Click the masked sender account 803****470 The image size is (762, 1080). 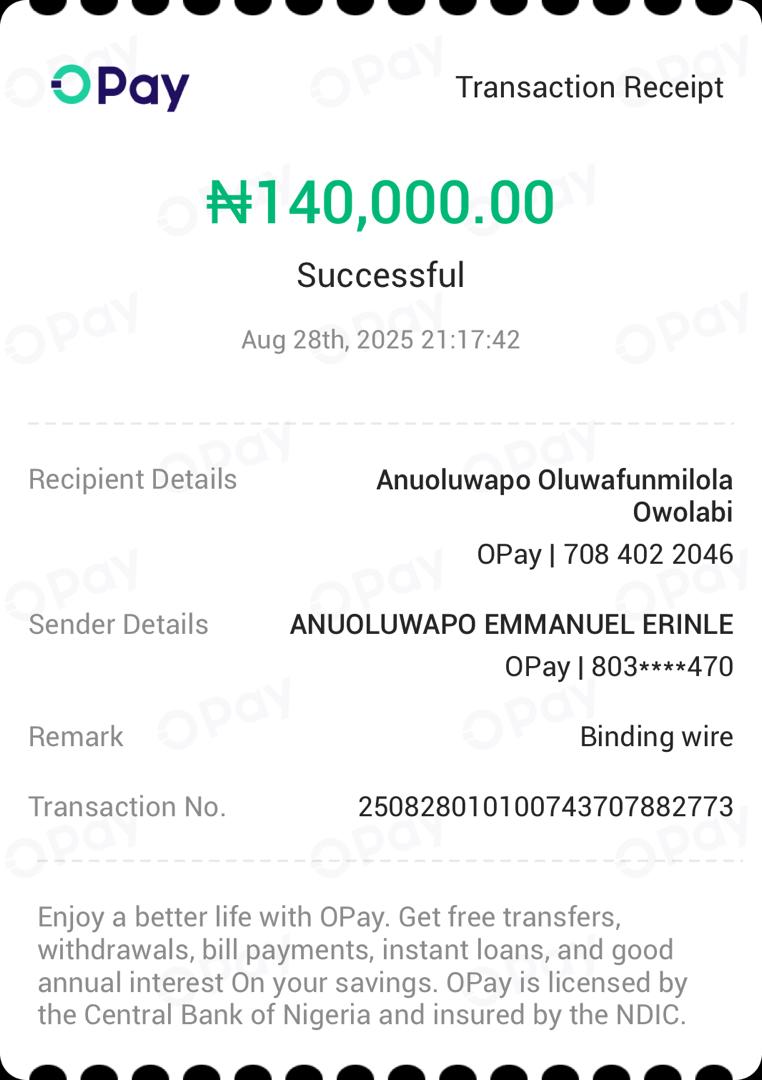(662, 667)
